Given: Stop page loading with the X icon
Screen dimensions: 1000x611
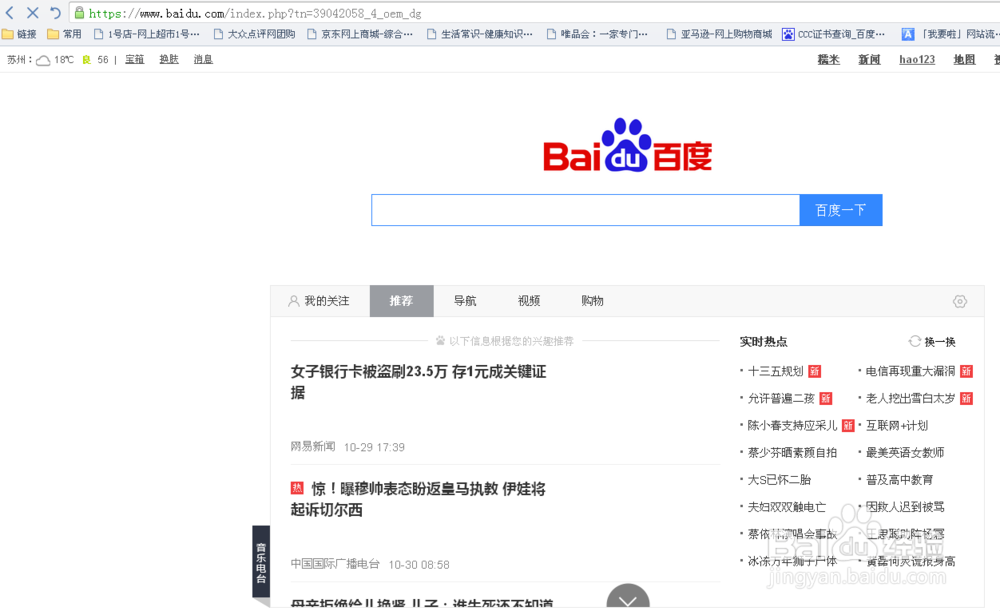Looking at the screenshot, I should coord(33,12).
